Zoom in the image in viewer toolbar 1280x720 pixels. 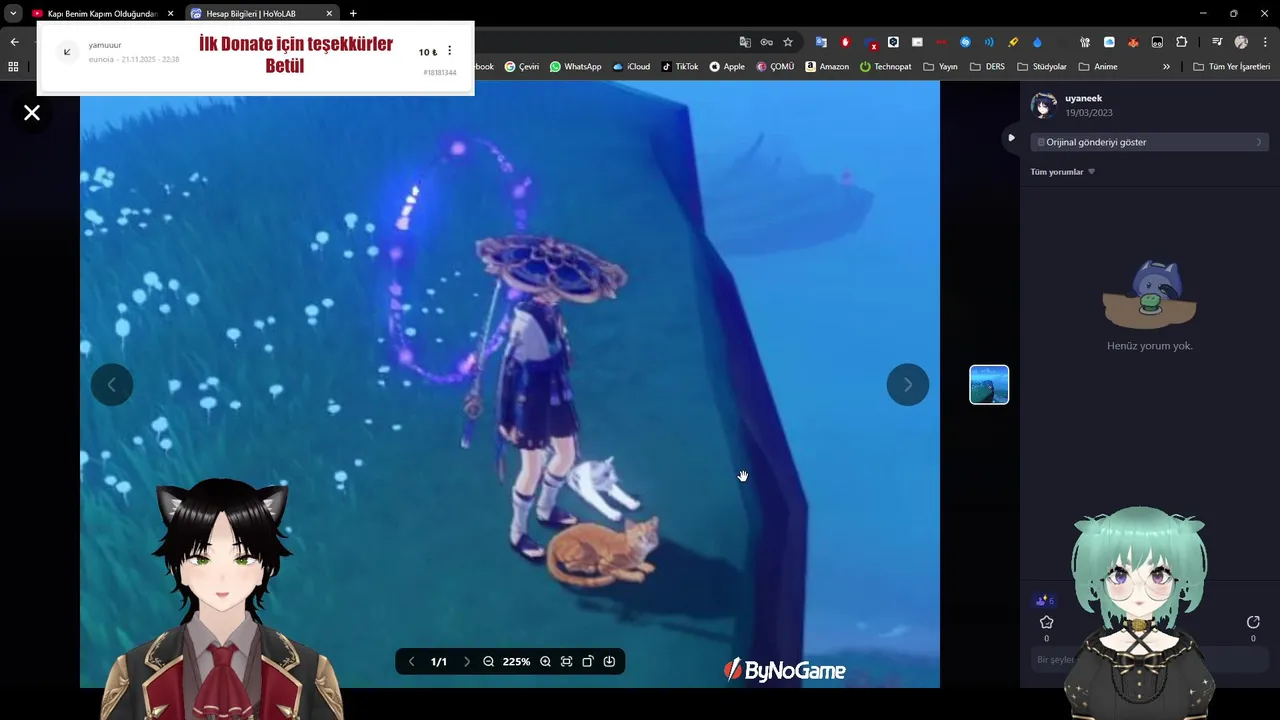pos(545,662)
